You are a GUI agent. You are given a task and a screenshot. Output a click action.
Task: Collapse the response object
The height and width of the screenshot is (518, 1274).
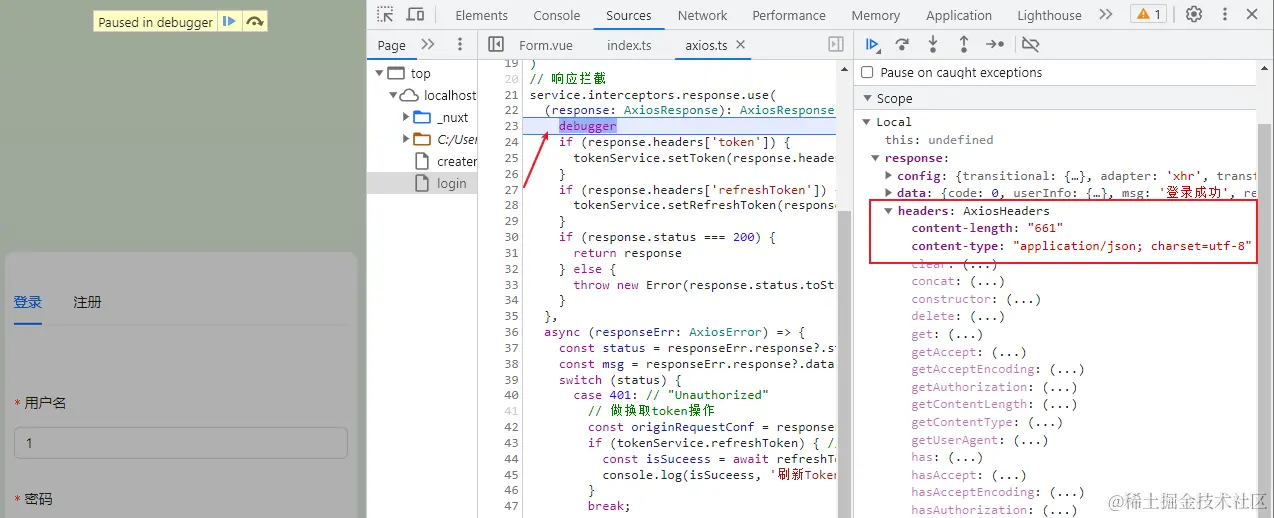876,158
